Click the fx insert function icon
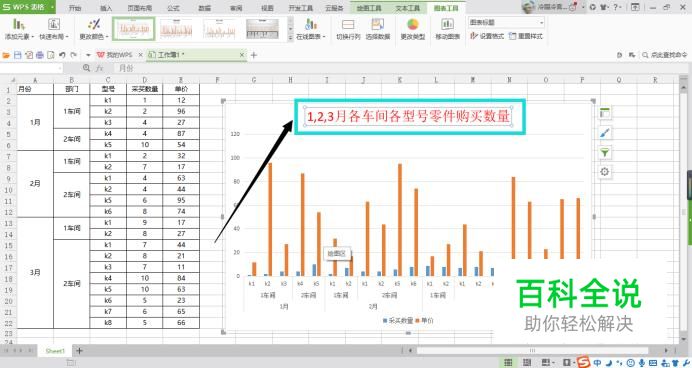The height and width of the screenshot is (368, 692). pos(99,68)
